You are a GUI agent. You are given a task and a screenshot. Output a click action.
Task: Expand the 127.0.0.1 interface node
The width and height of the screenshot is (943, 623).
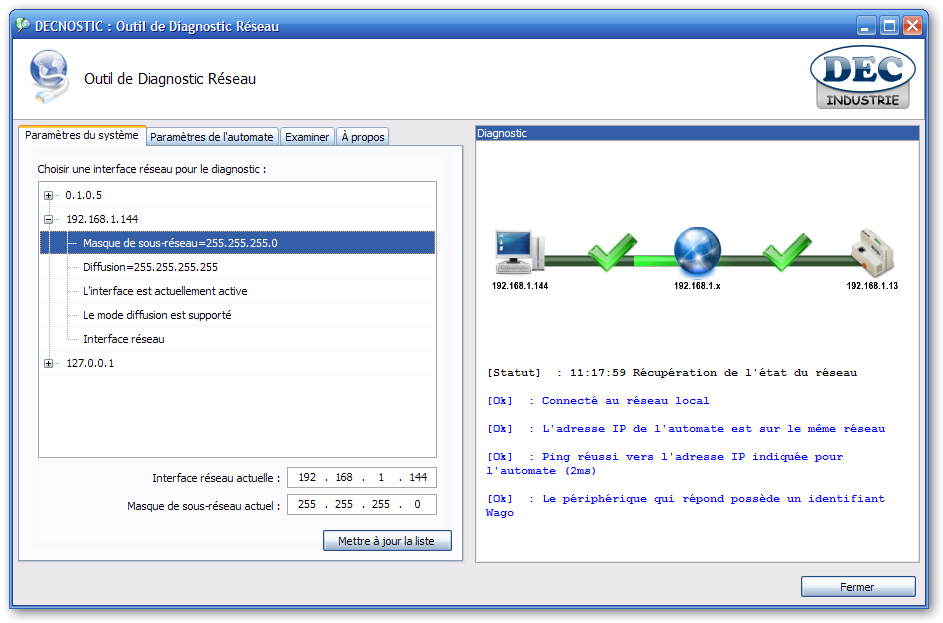pyautogui.click(x=48, y=363)
